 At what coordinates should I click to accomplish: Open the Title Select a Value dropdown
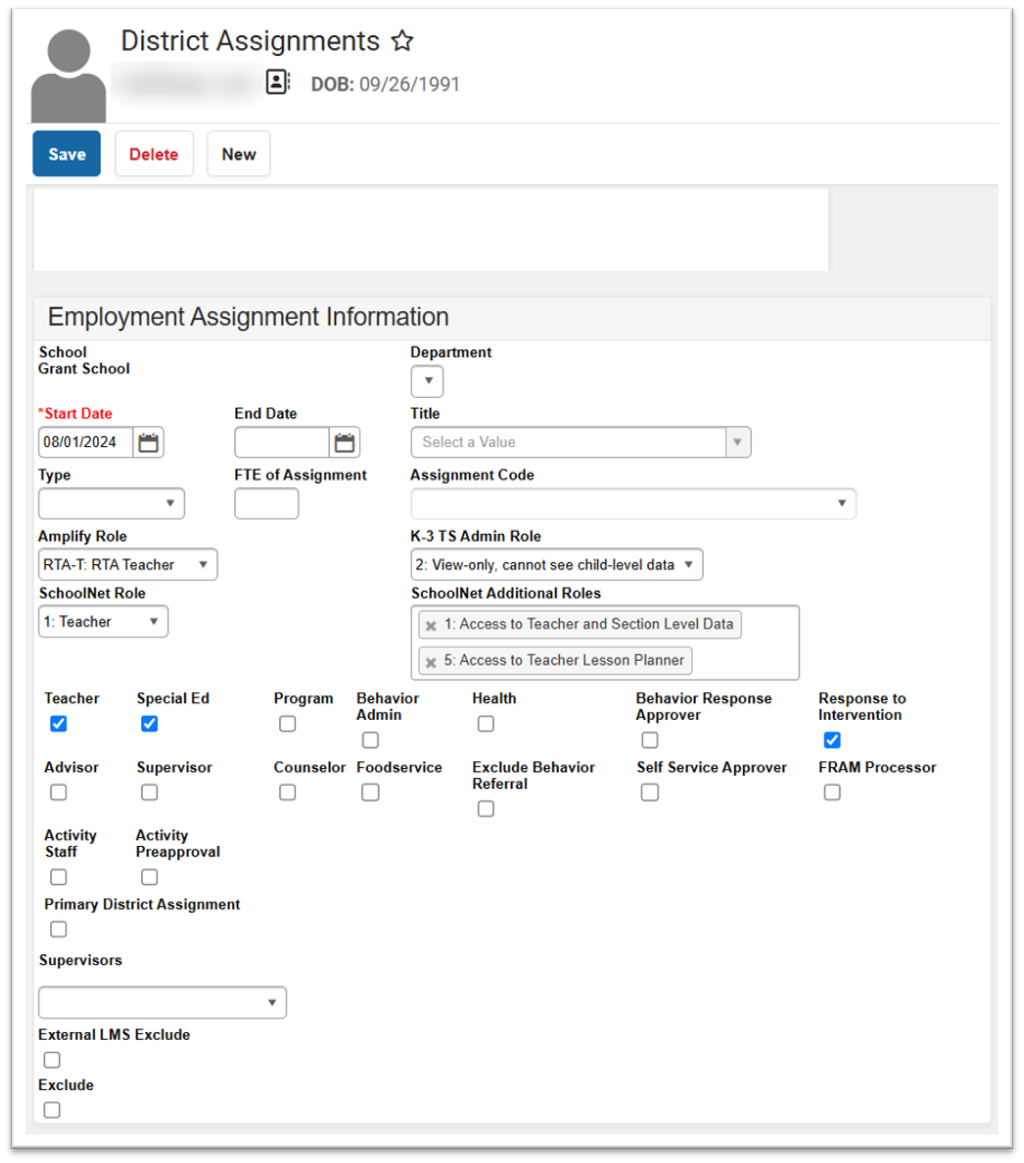(581, 442)
